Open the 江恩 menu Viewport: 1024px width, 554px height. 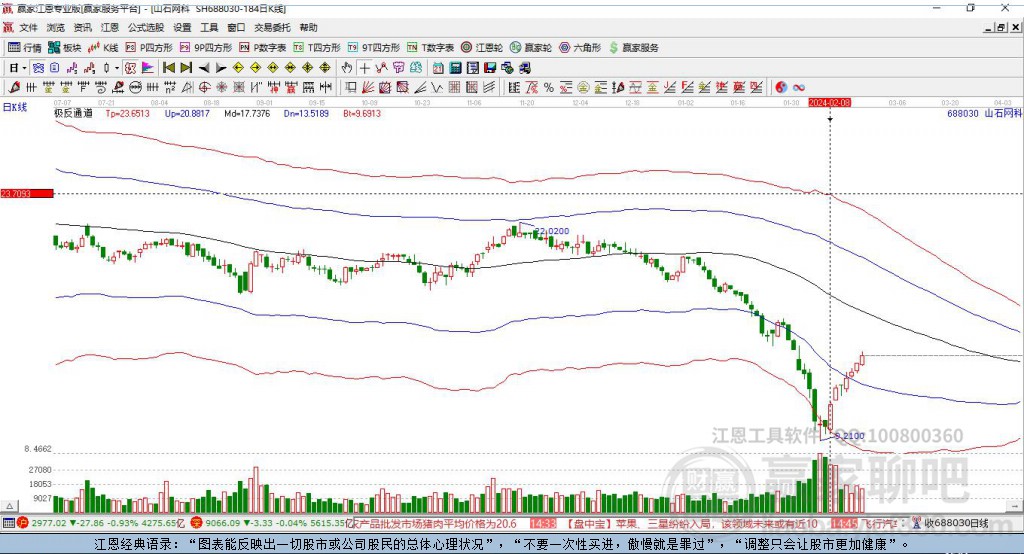tap(110, 27)
